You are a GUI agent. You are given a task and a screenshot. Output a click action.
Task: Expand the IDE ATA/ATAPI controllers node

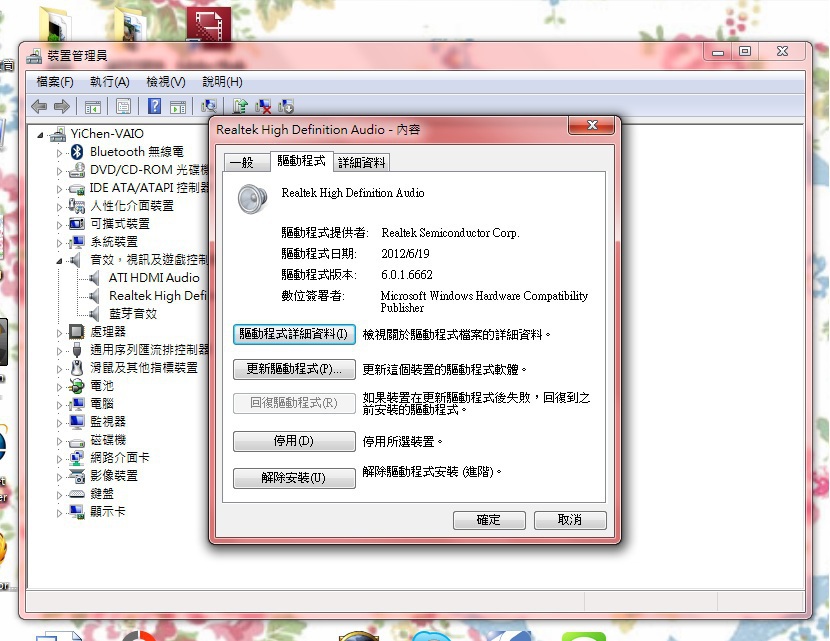point(59,189)
